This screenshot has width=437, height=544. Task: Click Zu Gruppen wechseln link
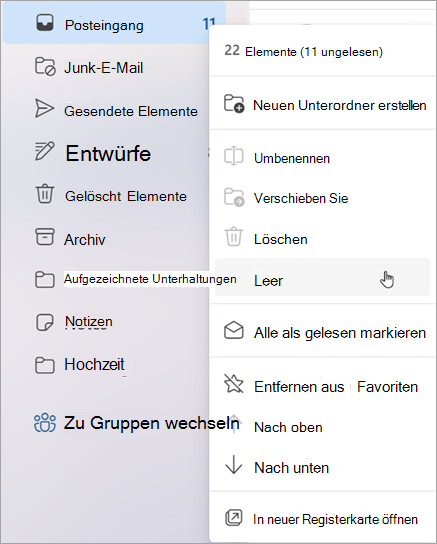coord(152,423)
